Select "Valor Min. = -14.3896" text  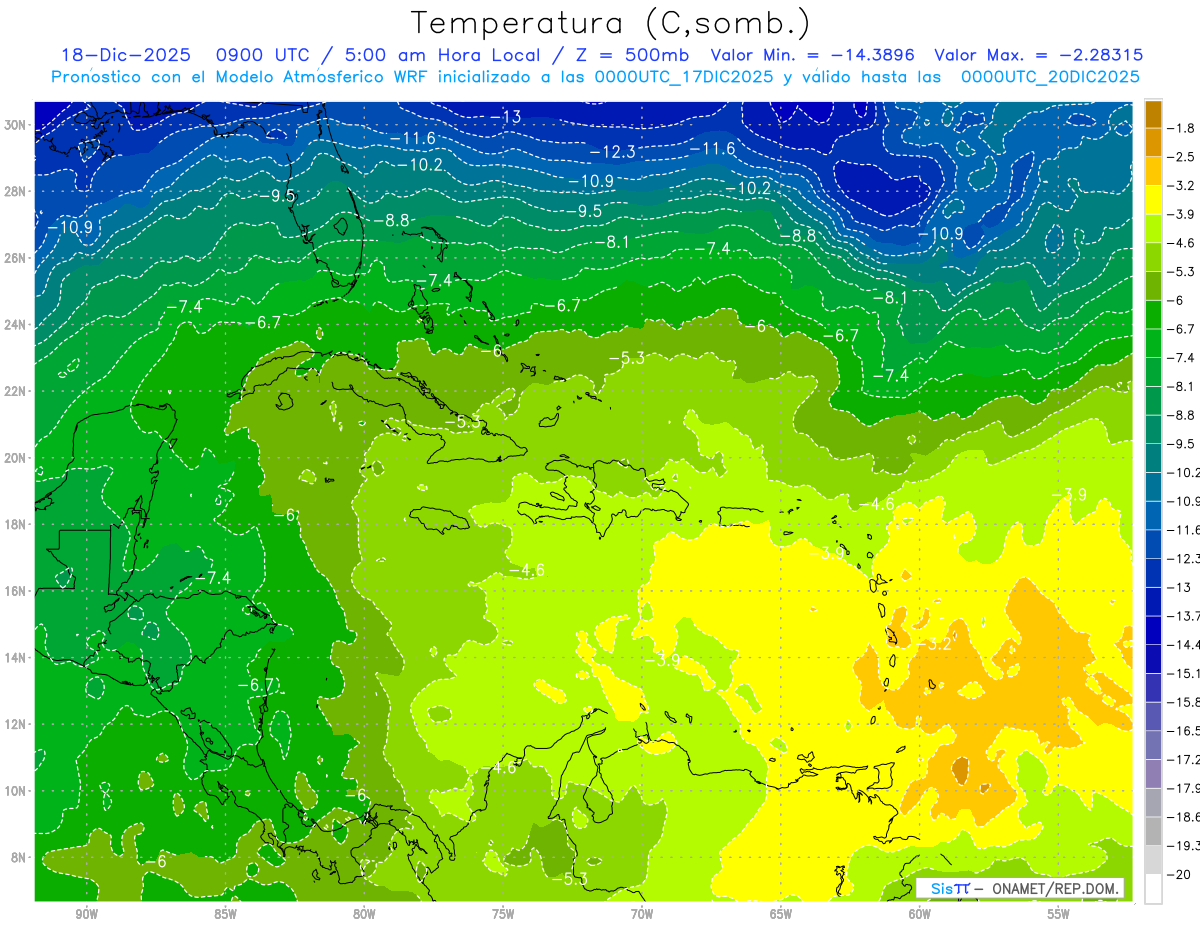point(813,55)
